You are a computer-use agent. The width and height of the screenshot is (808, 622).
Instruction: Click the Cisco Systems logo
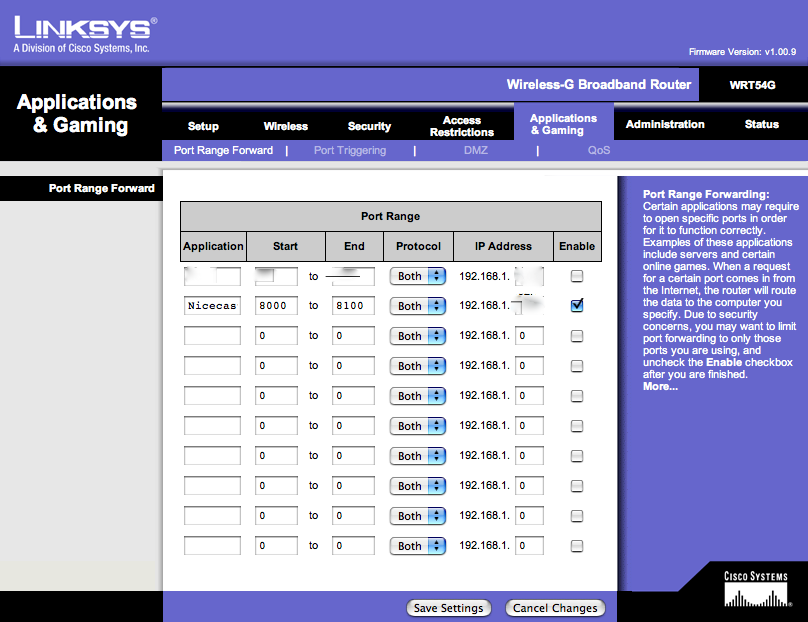[756, 589]
